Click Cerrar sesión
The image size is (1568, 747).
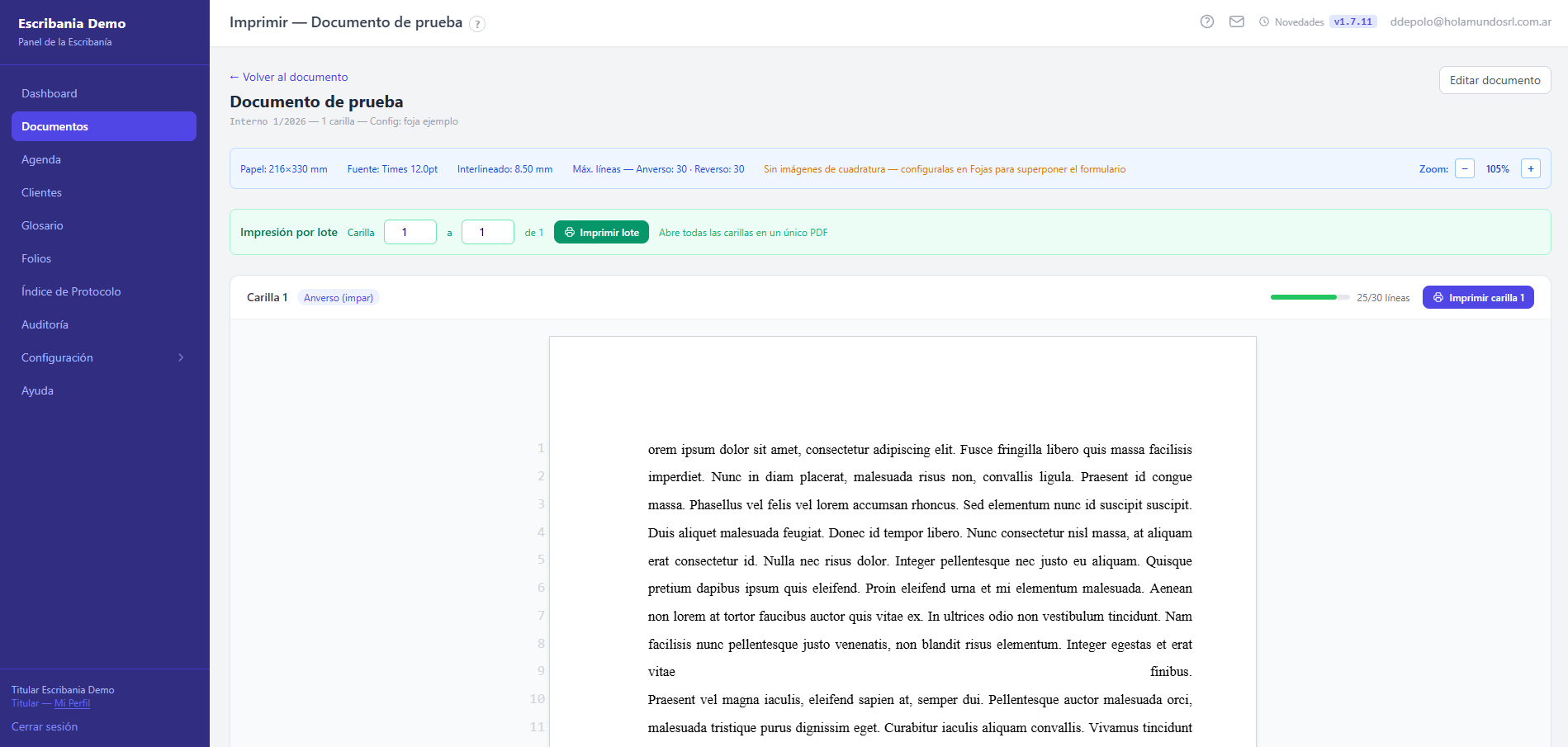[45, 726]
